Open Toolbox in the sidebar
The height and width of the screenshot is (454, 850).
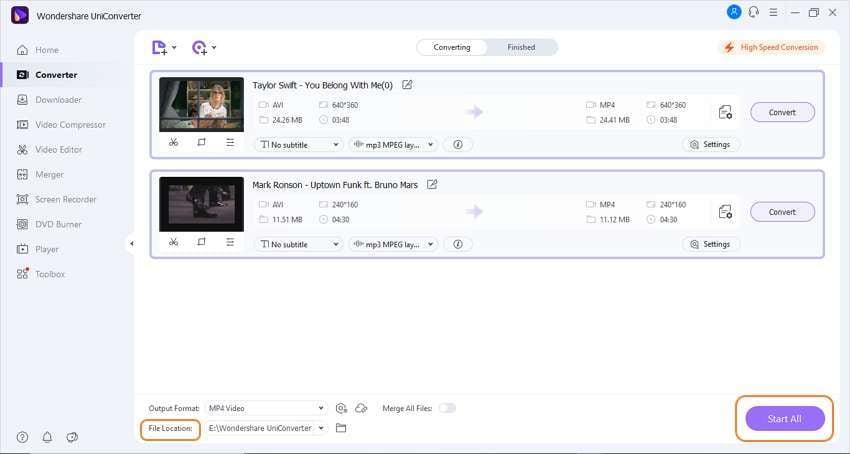click(x=41, y=274)
